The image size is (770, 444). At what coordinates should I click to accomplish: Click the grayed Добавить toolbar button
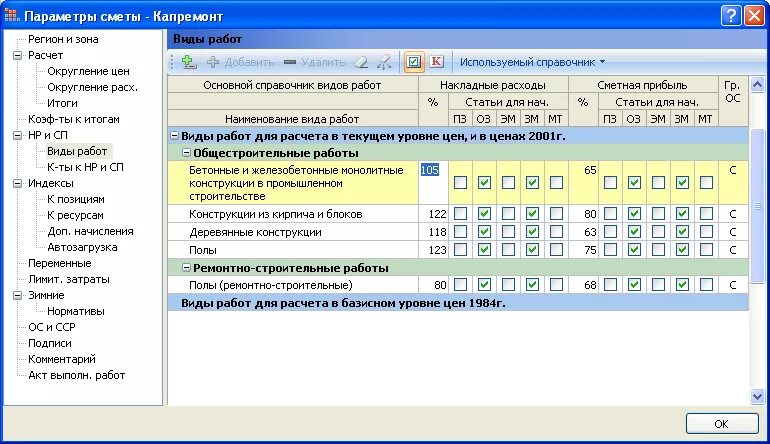[240, 62]
